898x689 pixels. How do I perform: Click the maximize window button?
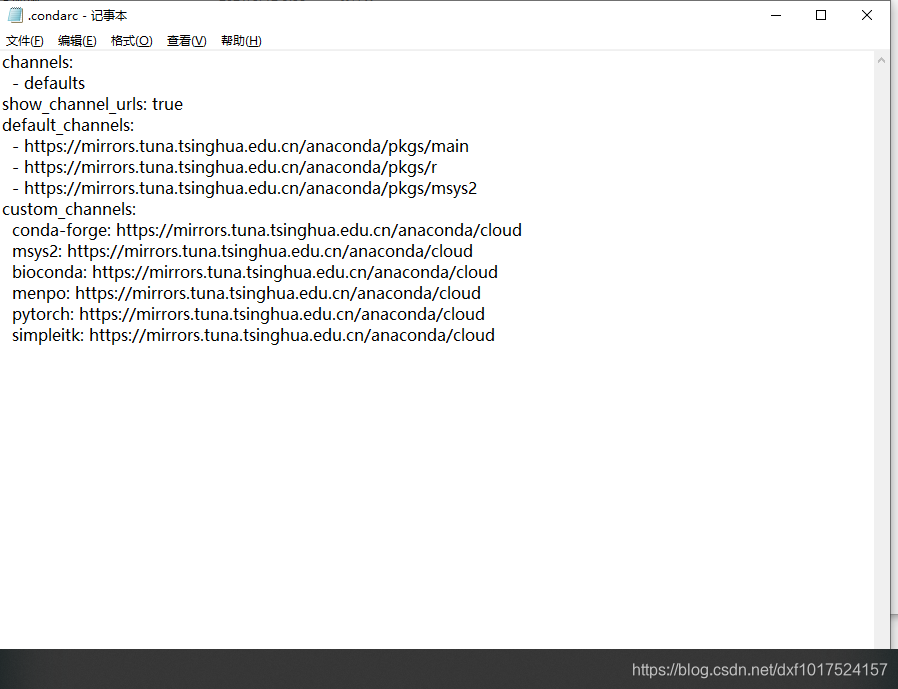point(820,15)
